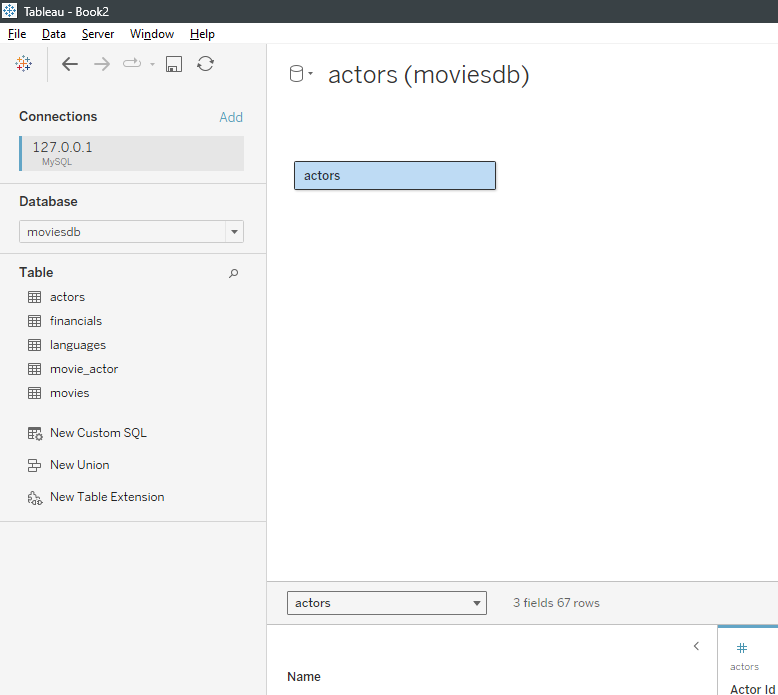This screenshot has height=695, width=778.
Task: Click the redo arrow toolbar icon
Action: tap(132, 63)
